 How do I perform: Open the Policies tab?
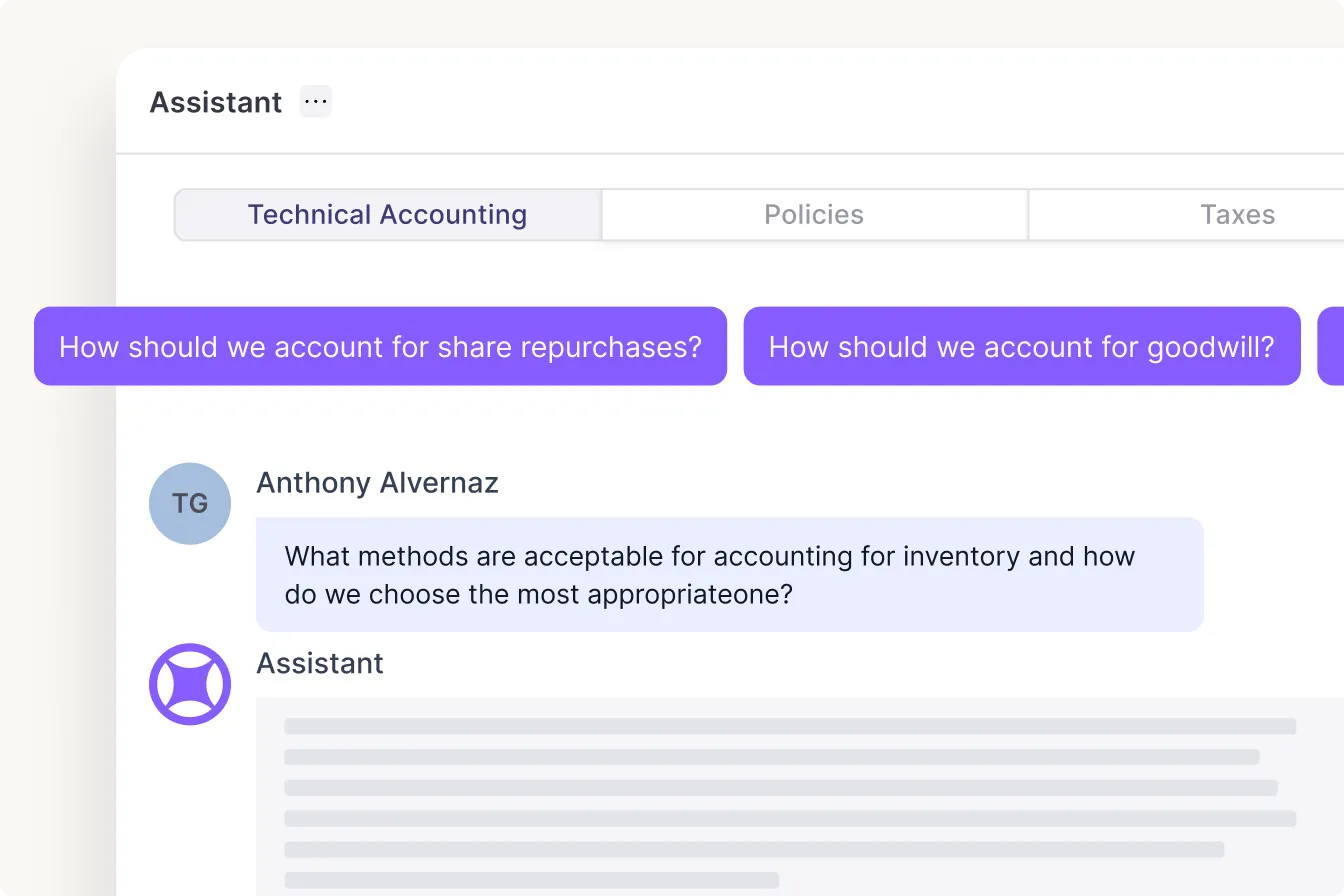click(x=814, y=215)
